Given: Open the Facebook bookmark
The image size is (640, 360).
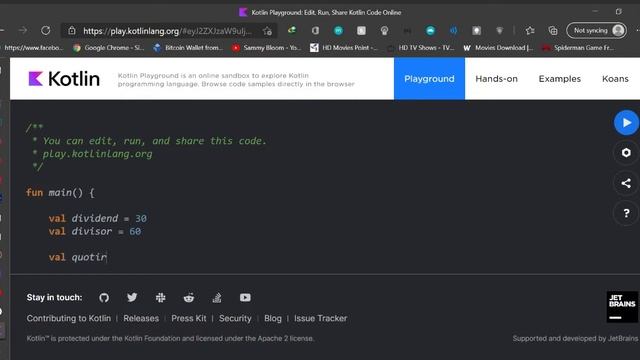Looking at the screenshot, I should [x=33, y=48].
